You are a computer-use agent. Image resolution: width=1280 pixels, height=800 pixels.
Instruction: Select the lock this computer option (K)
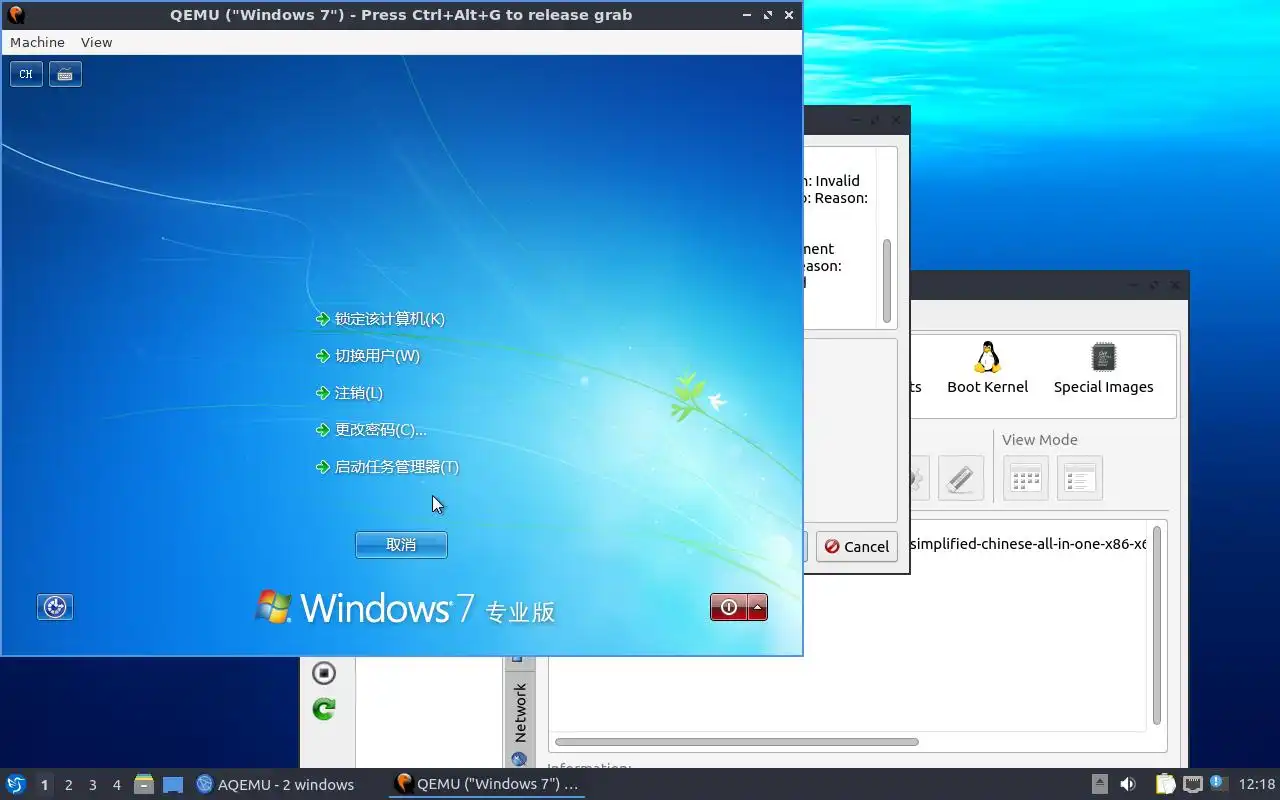pos(389,319)
